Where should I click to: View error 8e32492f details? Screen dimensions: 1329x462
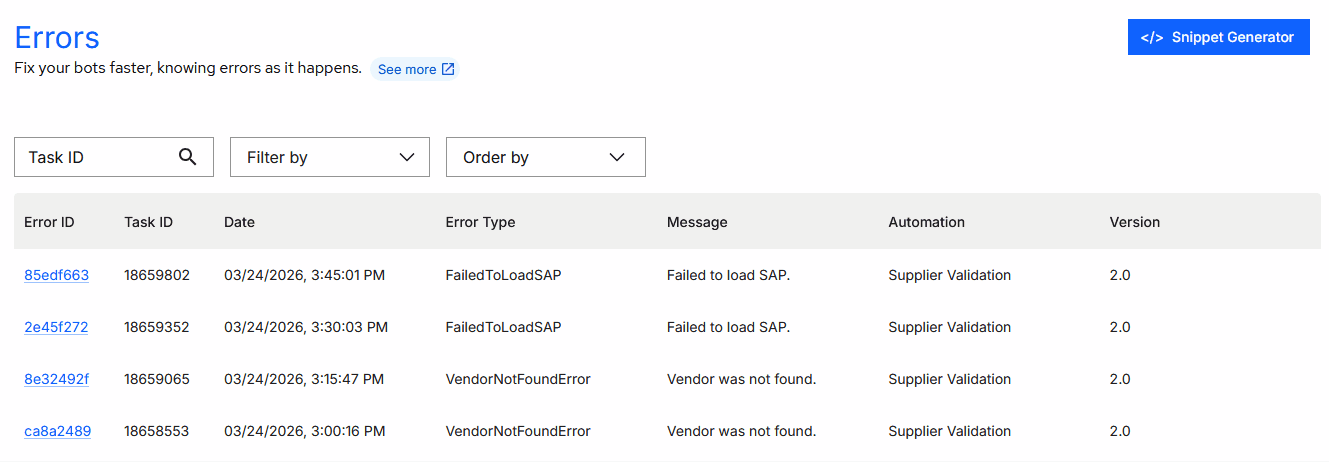[56, 379]
